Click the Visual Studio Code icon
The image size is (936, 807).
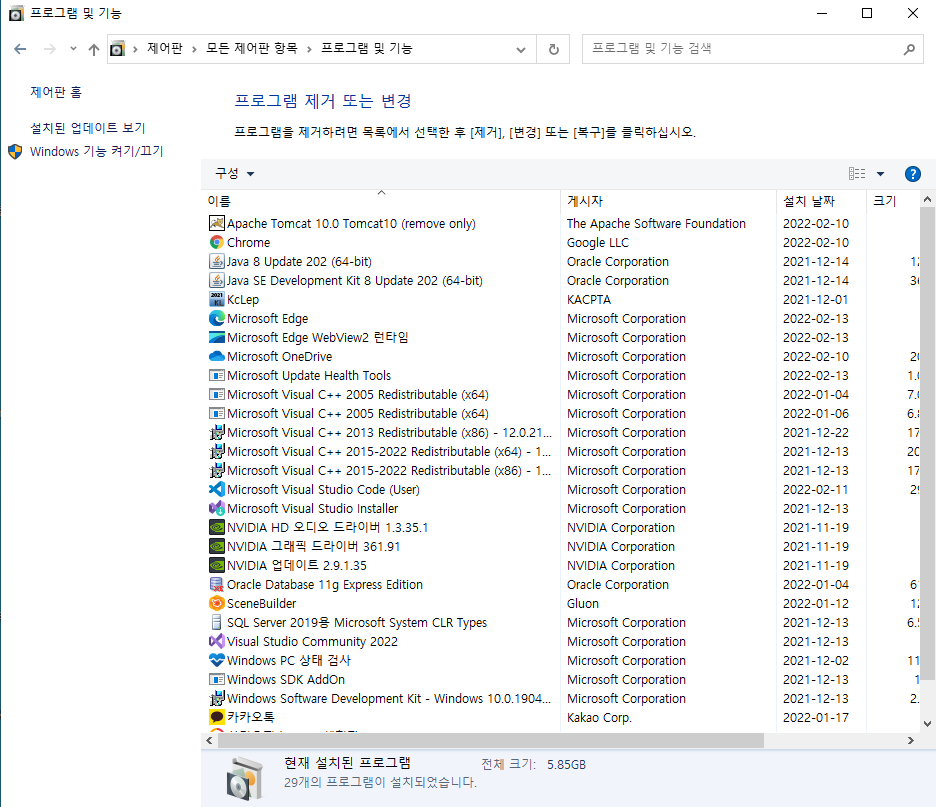tap(217, 489)
